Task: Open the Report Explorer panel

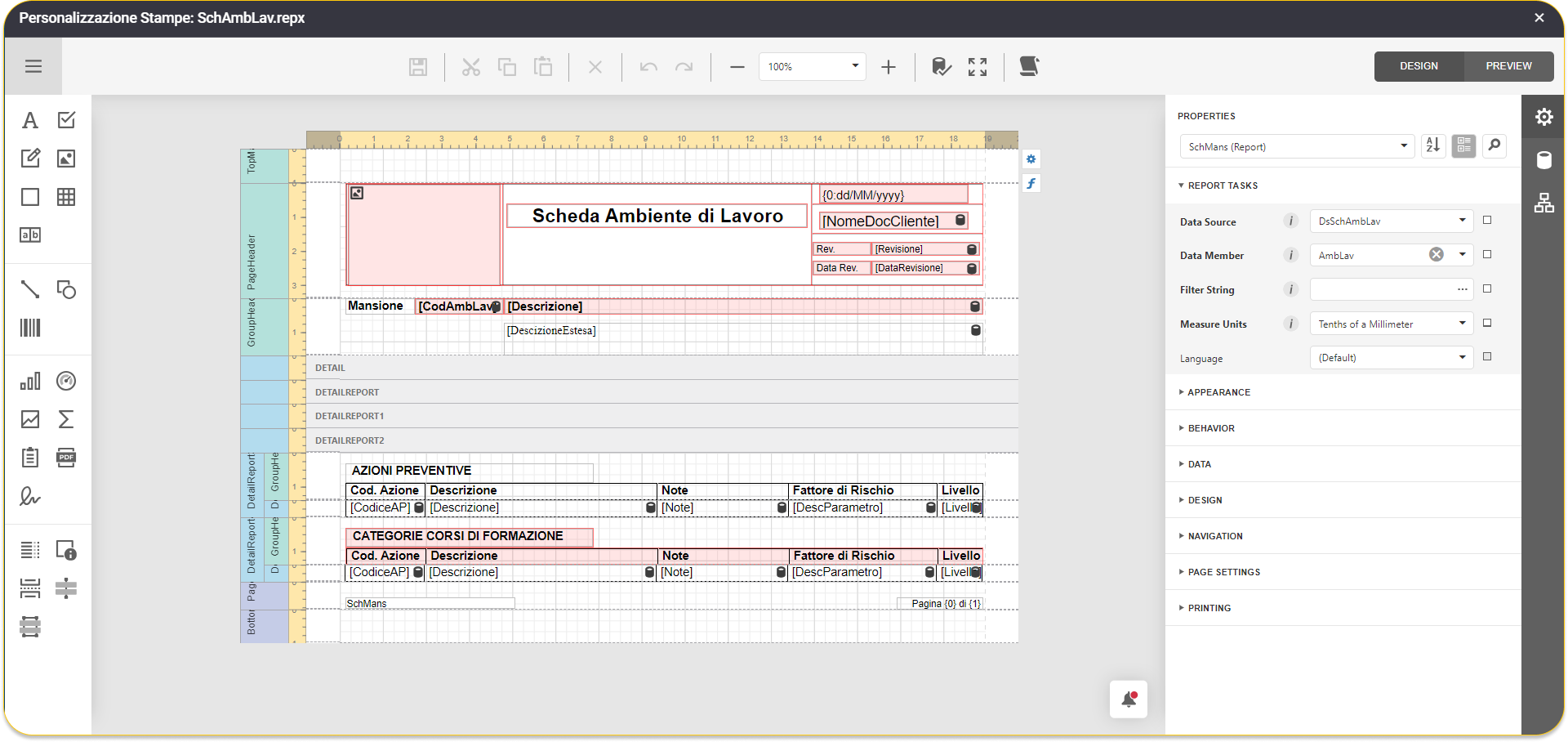Action: [x=1544, y=203]
